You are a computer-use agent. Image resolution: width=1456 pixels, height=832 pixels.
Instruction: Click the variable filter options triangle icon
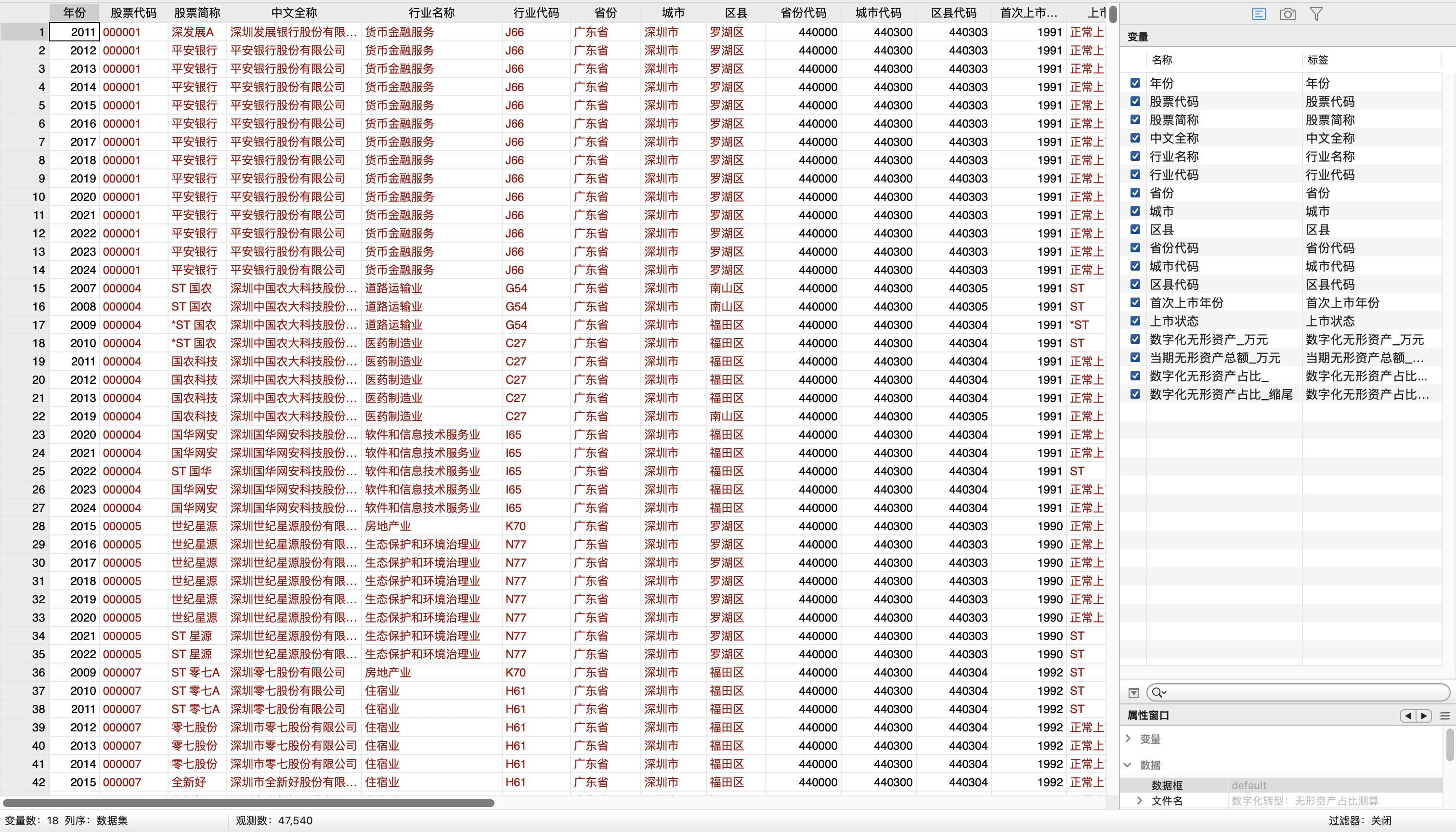click(x=1134, y=692)
